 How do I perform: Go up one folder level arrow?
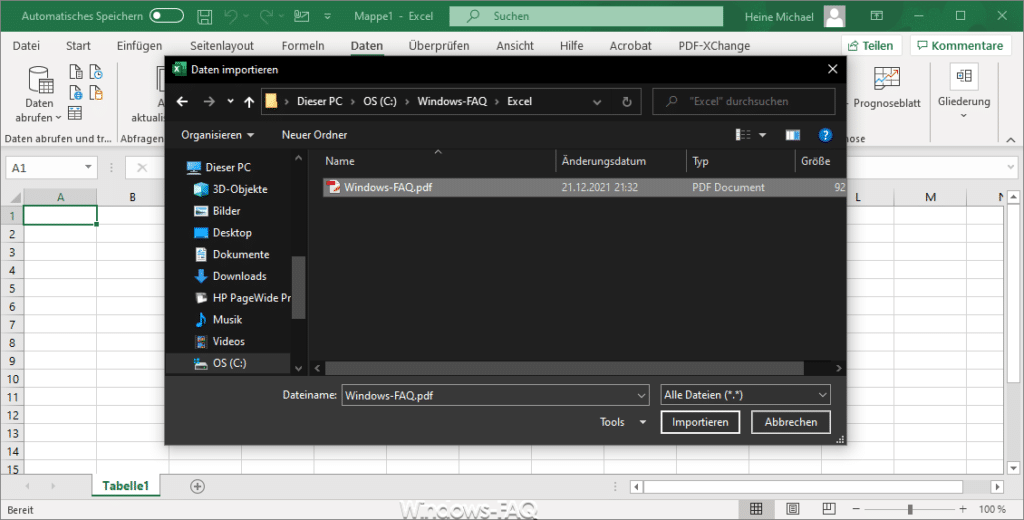tap(249, 101)
